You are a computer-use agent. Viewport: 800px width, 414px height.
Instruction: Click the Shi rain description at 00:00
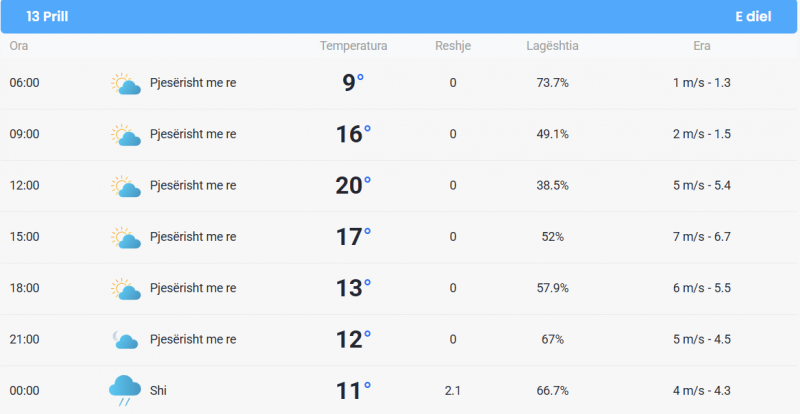coord(158,391)
